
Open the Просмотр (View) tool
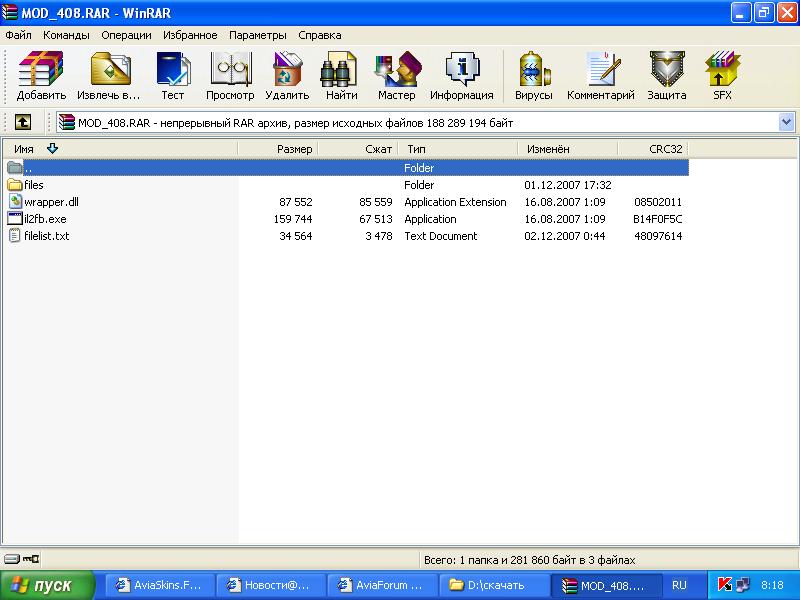tap(230, 76)
